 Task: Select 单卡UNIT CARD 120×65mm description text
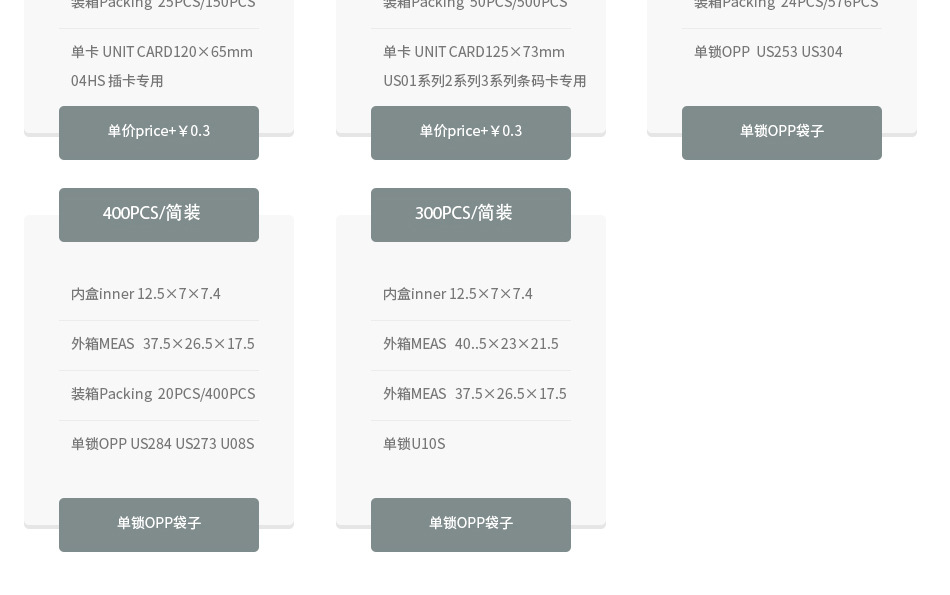(x=161, y=66)
